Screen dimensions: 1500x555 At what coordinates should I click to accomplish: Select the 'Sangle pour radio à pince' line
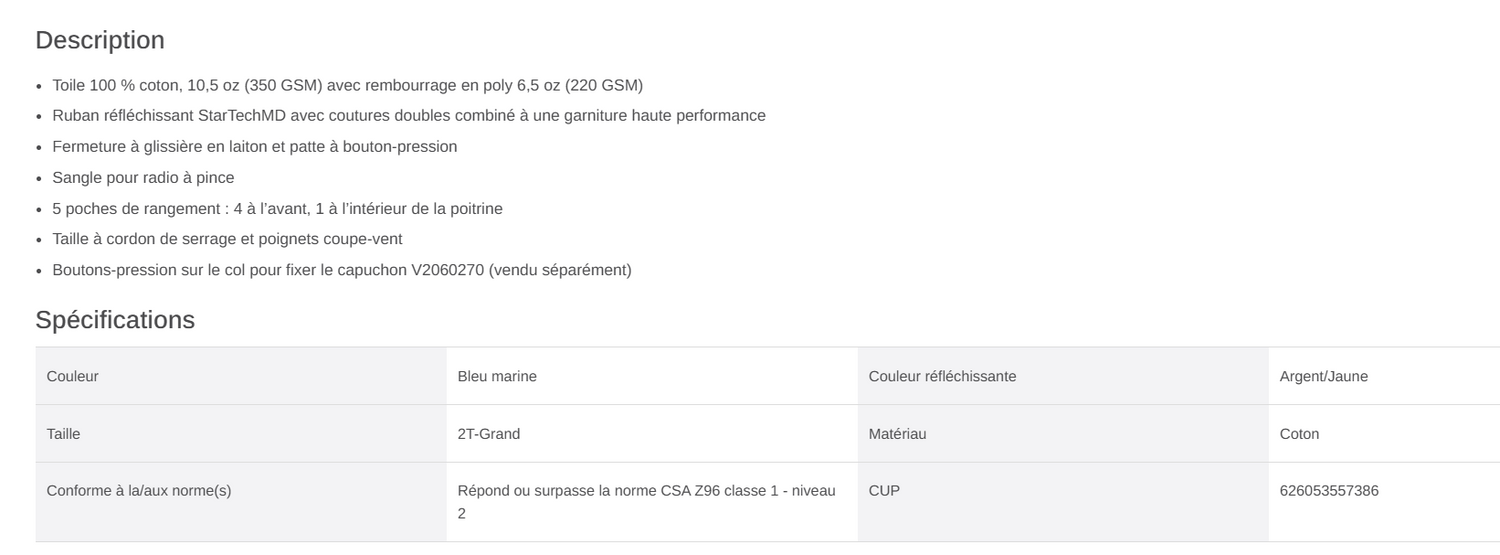143,178
